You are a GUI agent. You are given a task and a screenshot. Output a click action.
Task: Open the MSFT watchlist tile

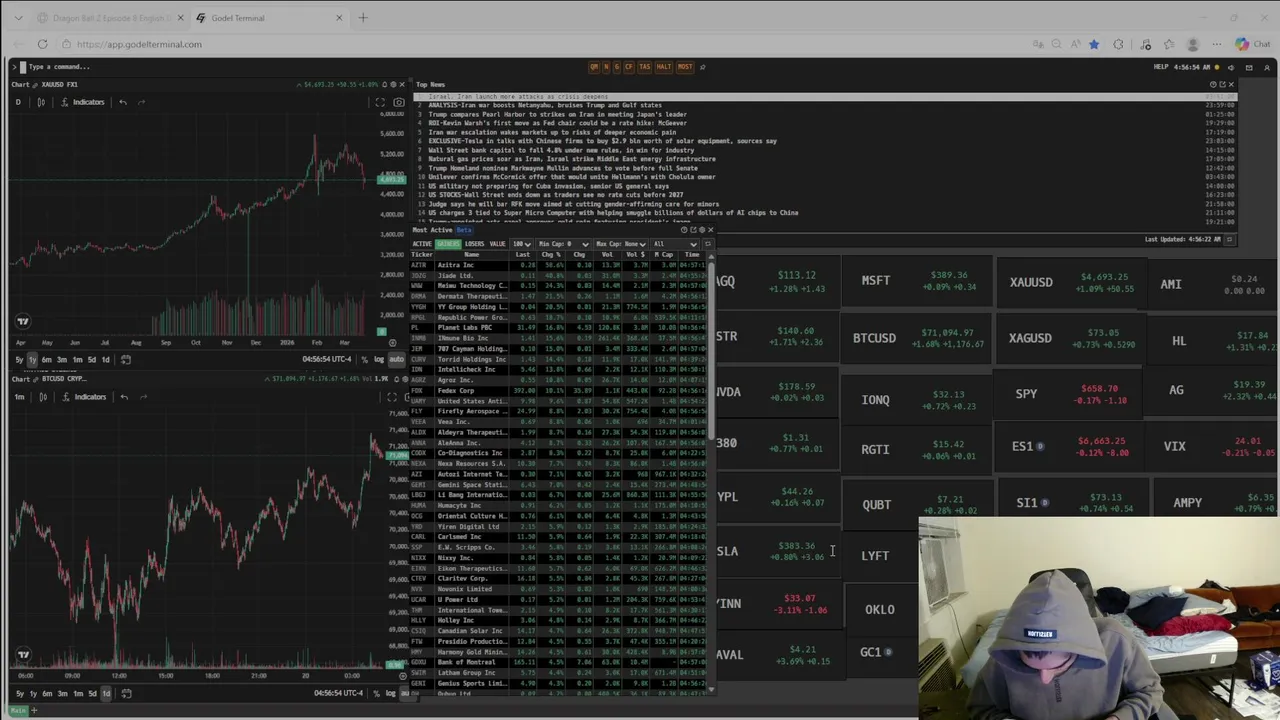(x=917, y=280)
